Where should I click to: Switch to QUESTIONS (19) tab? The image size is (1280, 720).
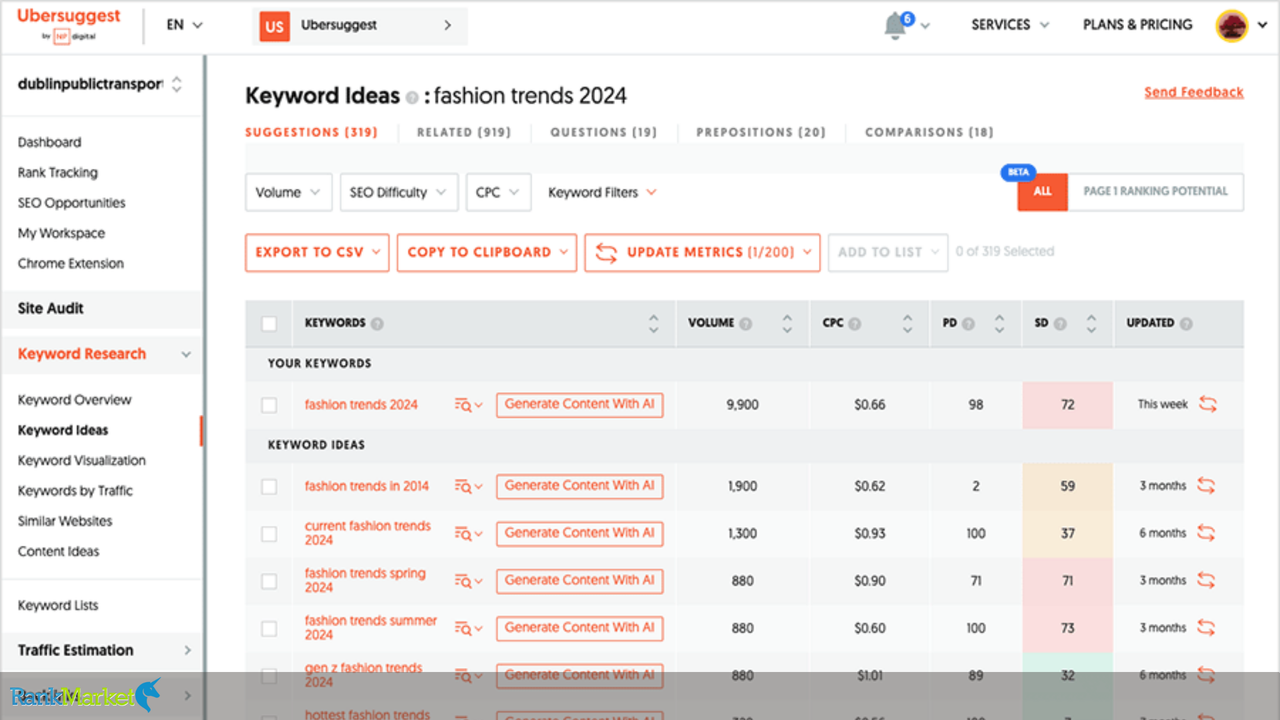(603, 132)
